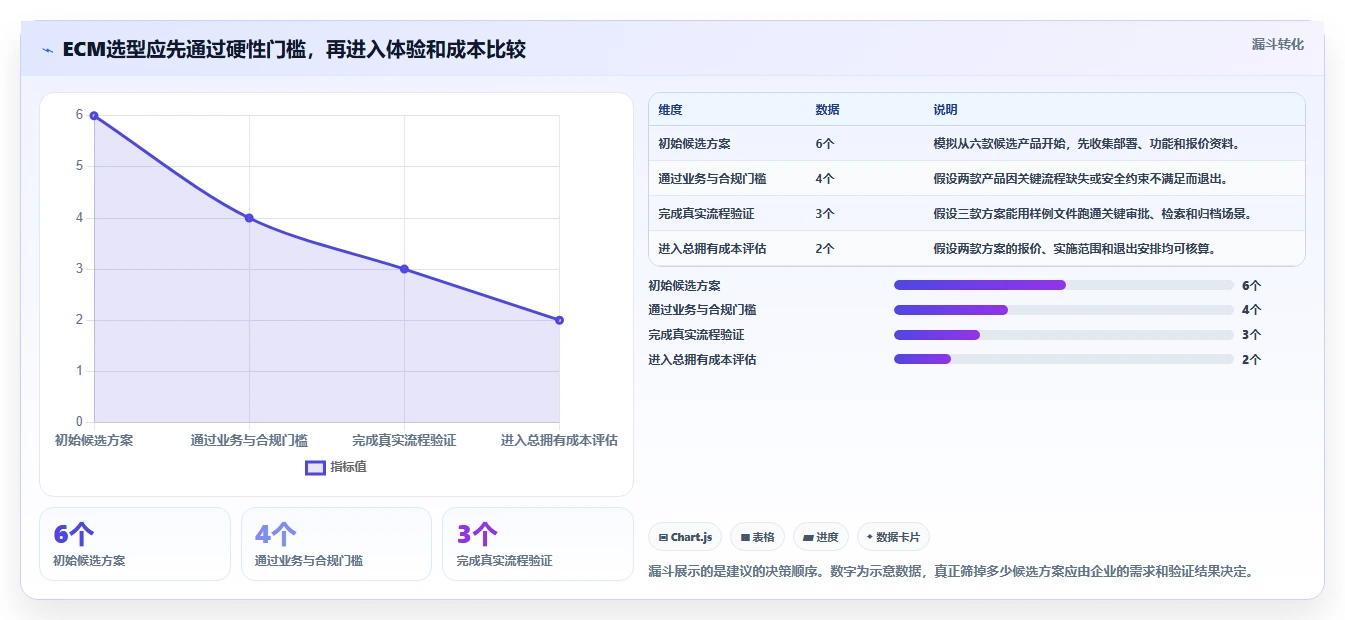Click x-axis label 通过业务与合规门槛 under chart
The width and height of the screenshot is (1345, 620).
coord(249,440)
